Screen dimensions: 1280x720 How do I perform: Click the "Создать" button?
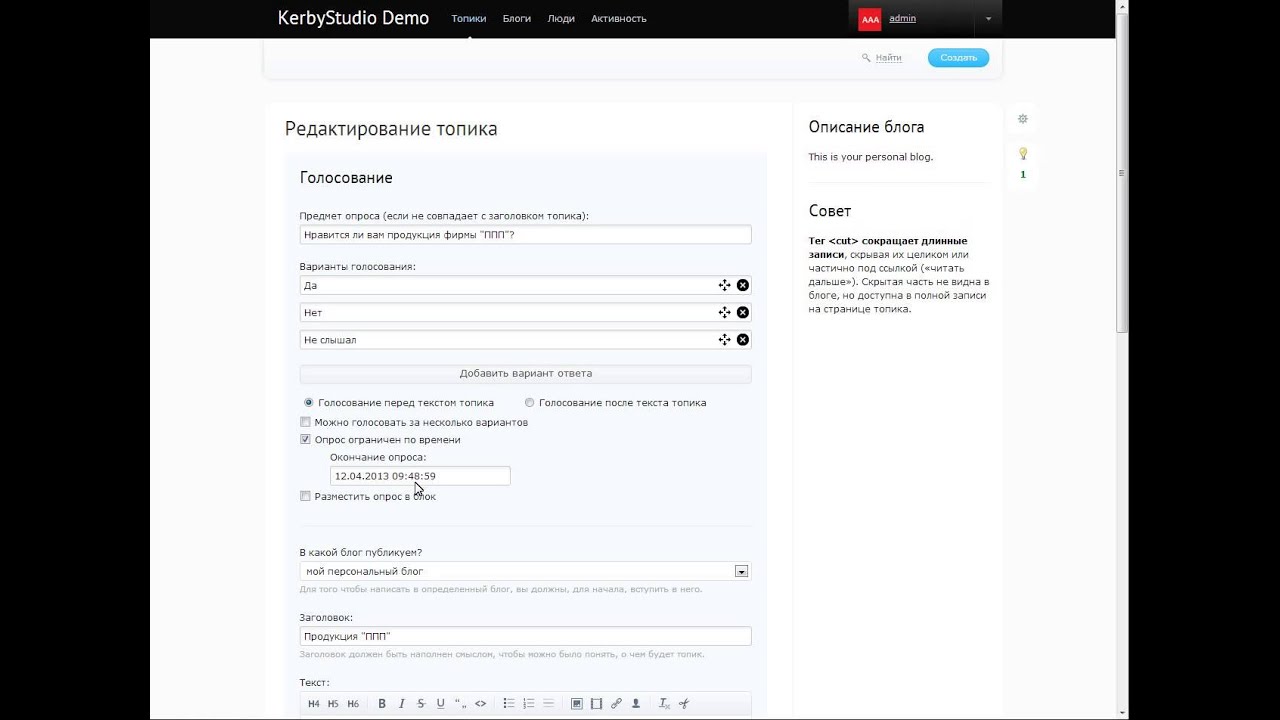(958, 58)
